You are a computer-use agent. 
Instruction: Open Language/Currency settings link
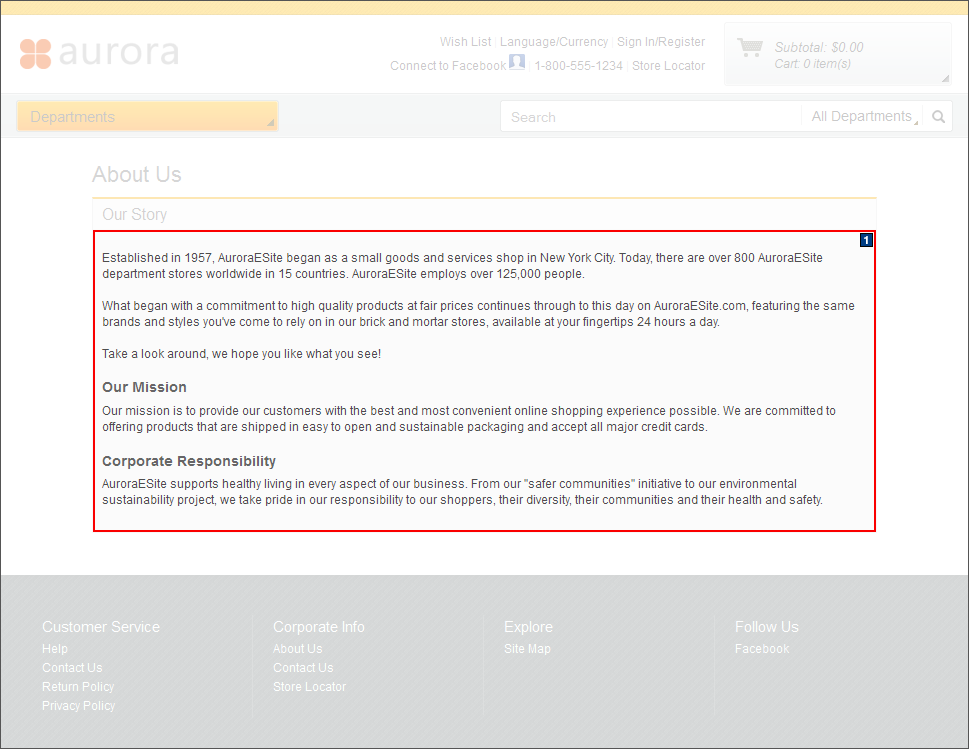coord(554,41)
